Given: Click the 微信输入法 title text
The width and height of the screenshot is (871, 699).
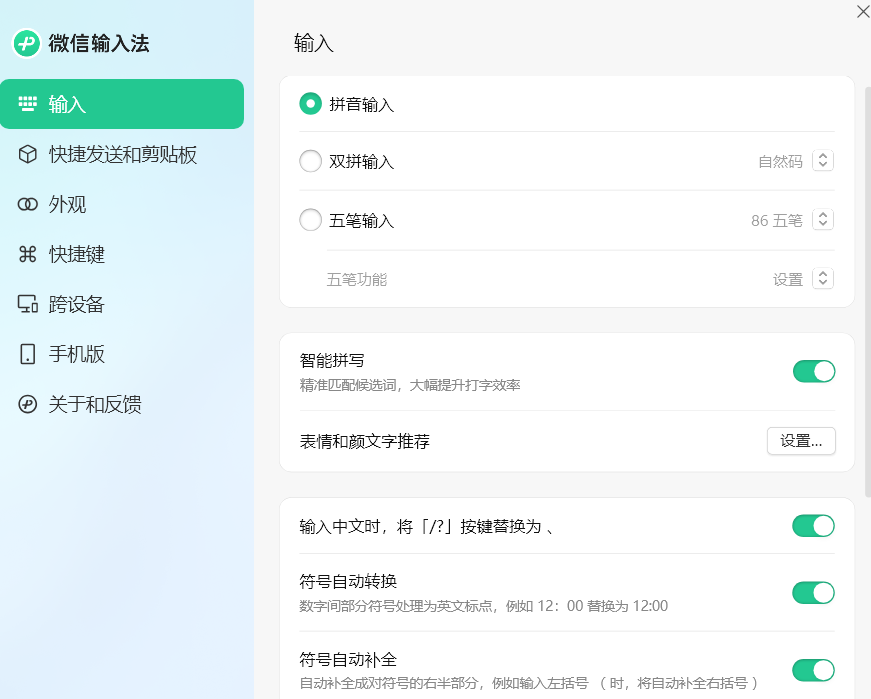Looking at the screenshot, I should (x=99, y=43).
